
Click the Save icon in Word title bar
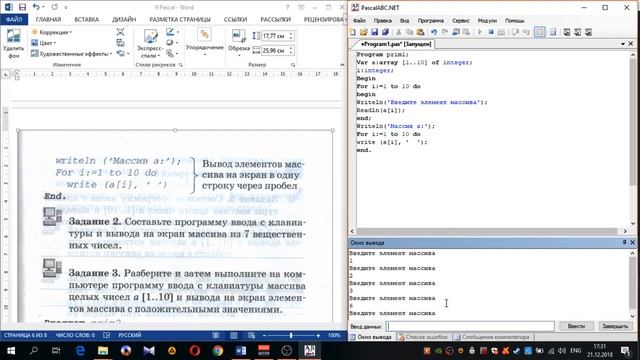point(22,7)
